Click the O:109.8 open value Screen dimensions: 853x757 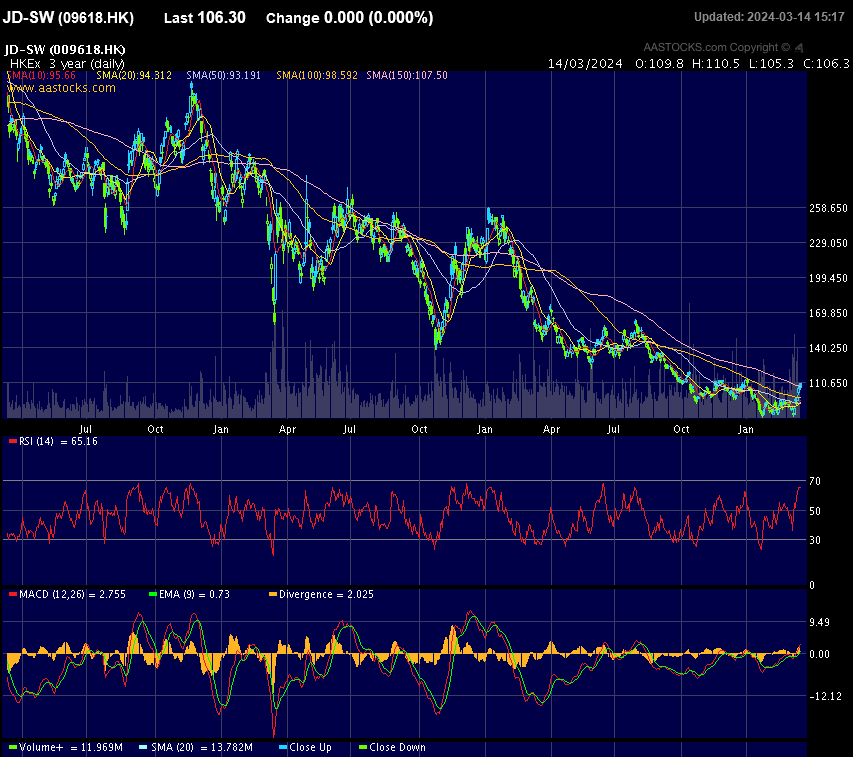pos(659,64)
